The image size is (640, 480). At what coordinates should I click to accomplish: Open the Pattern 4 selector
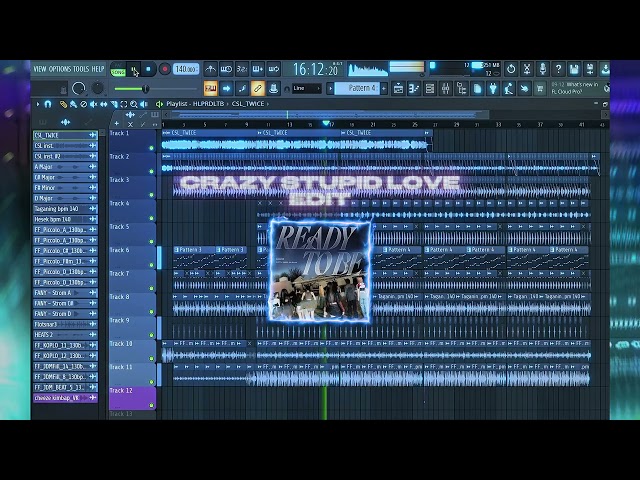coord(357,88)
